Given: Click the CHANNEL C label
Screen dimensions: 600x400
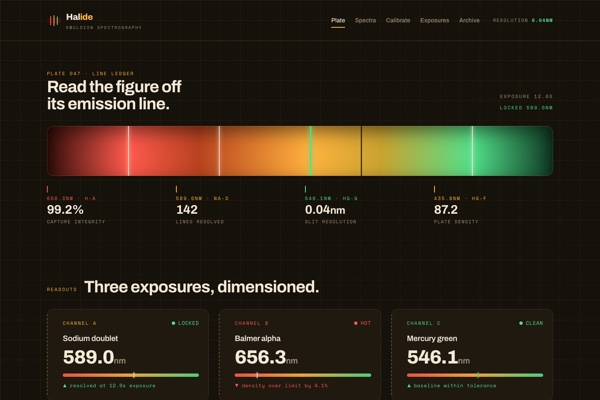Looking at the screenshot, I should click(424, 323).
